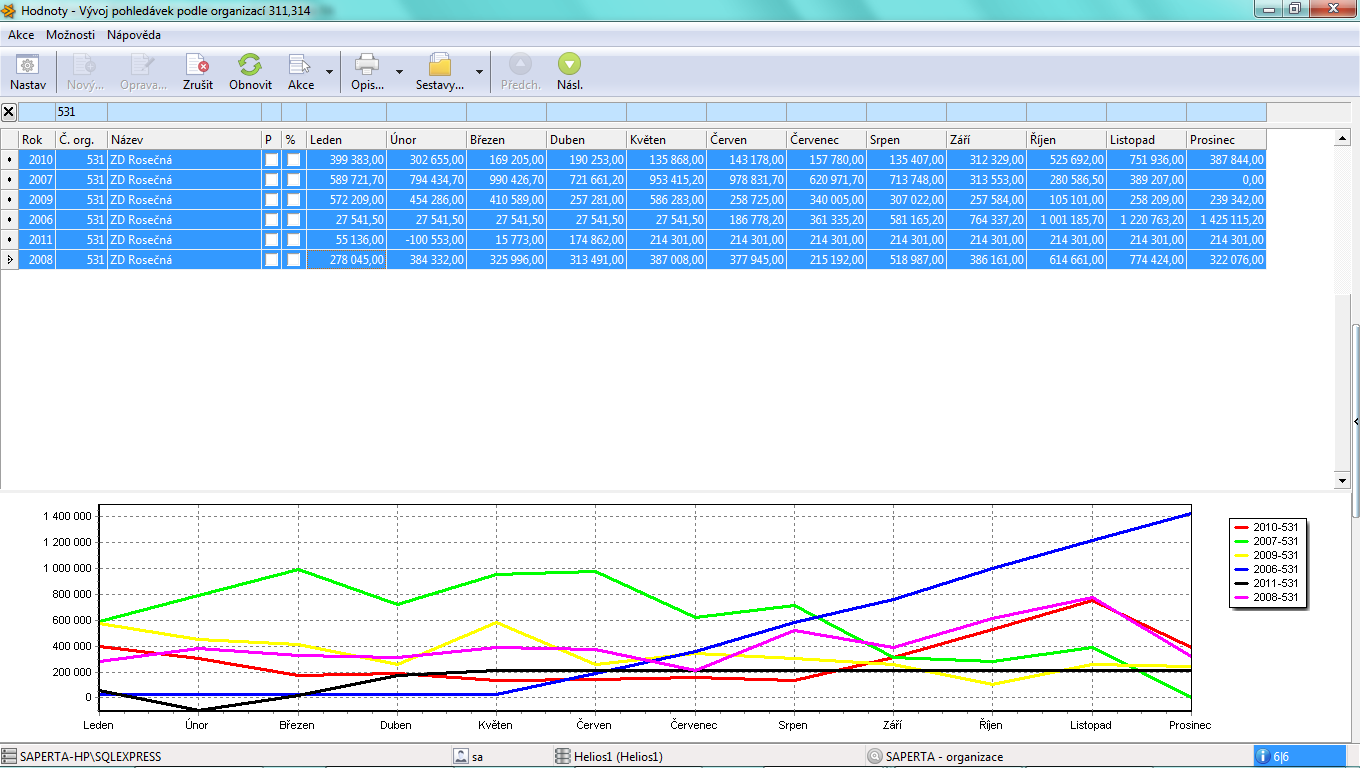Select the cell 586 283,00 in Květen
1360x768 pixels.
666,199
